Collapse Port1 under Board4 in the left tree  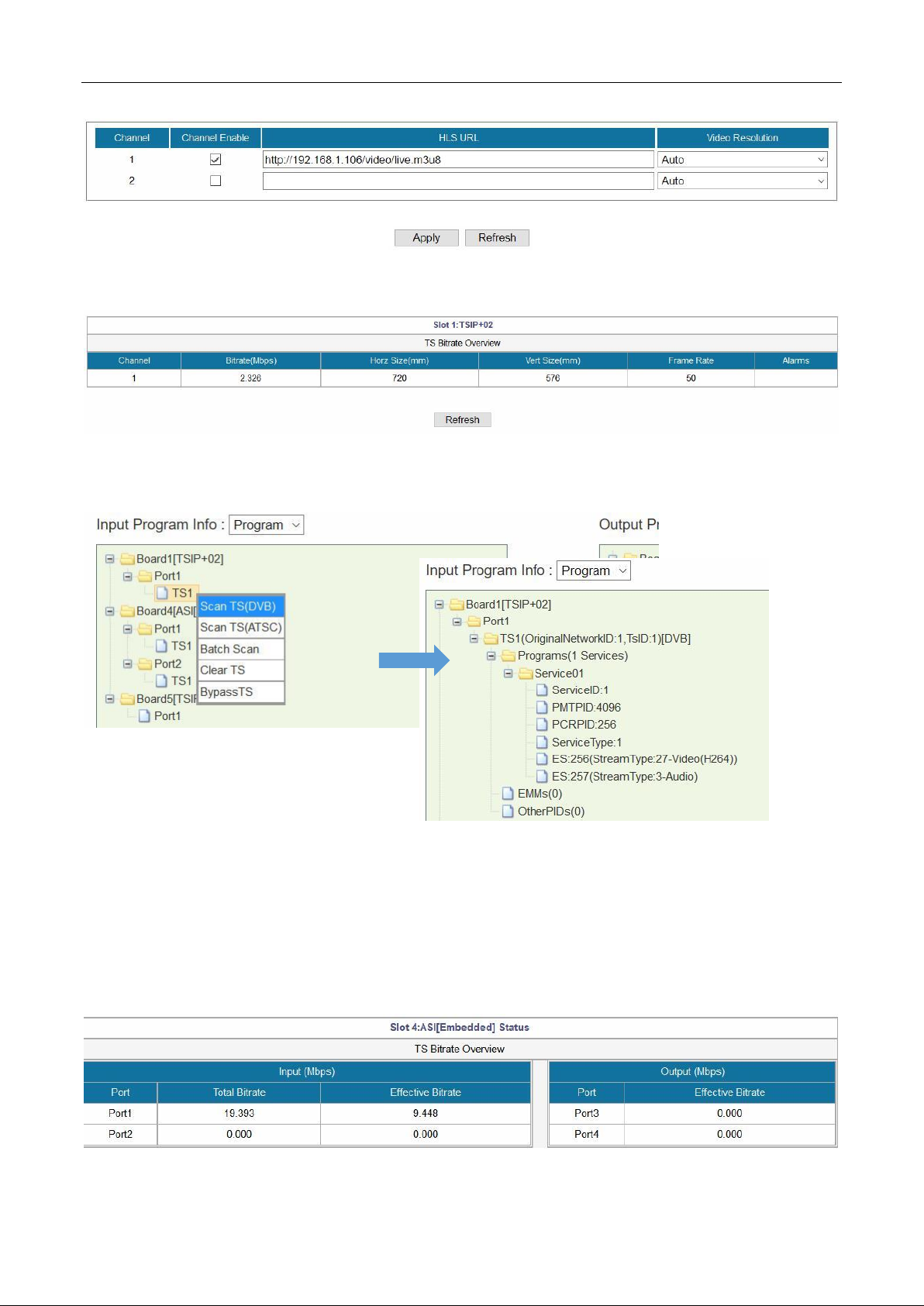(x=128, y=629)
